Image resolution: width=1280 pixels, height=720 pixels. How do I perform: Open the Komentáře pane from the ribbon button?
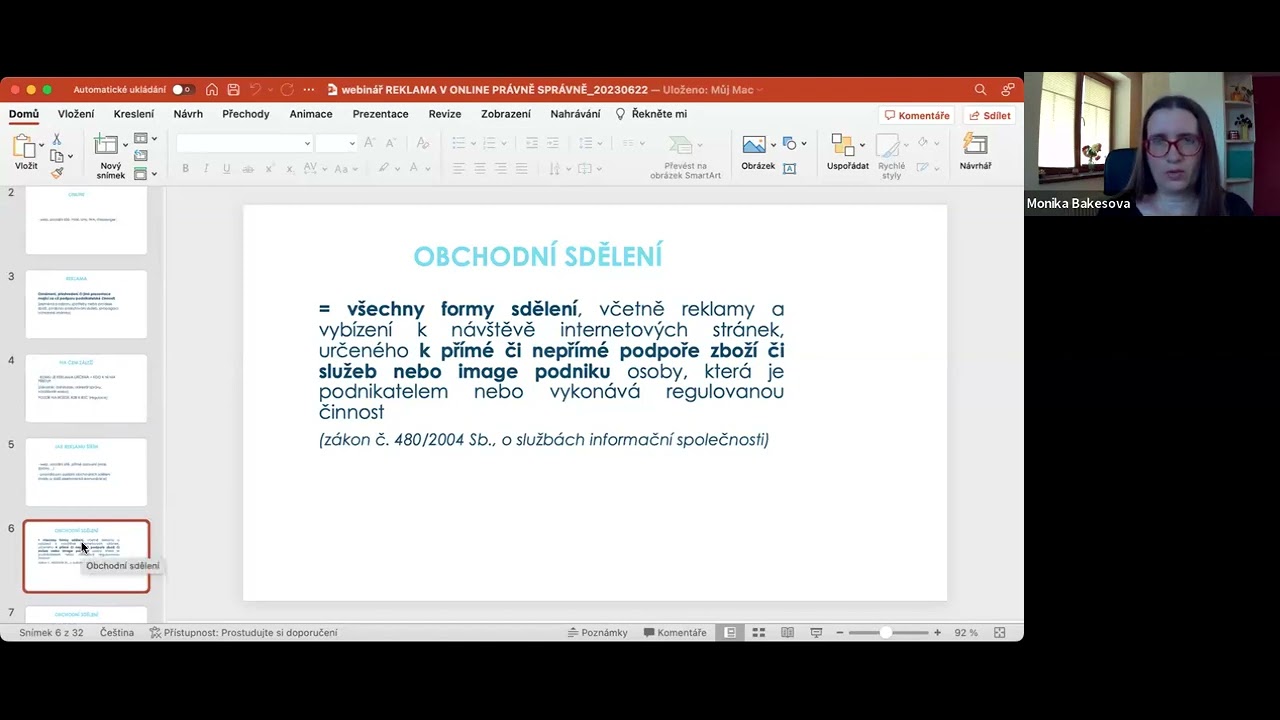pyautogui.click(x=917, y=116)
